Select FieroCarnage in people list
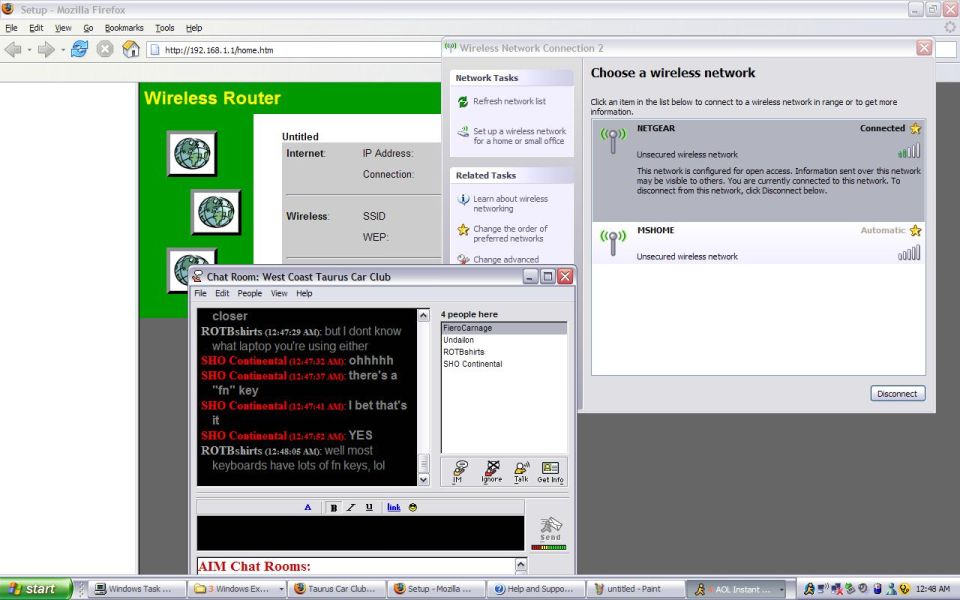This screenshot has width=960, height=600. tap(504, 328)
